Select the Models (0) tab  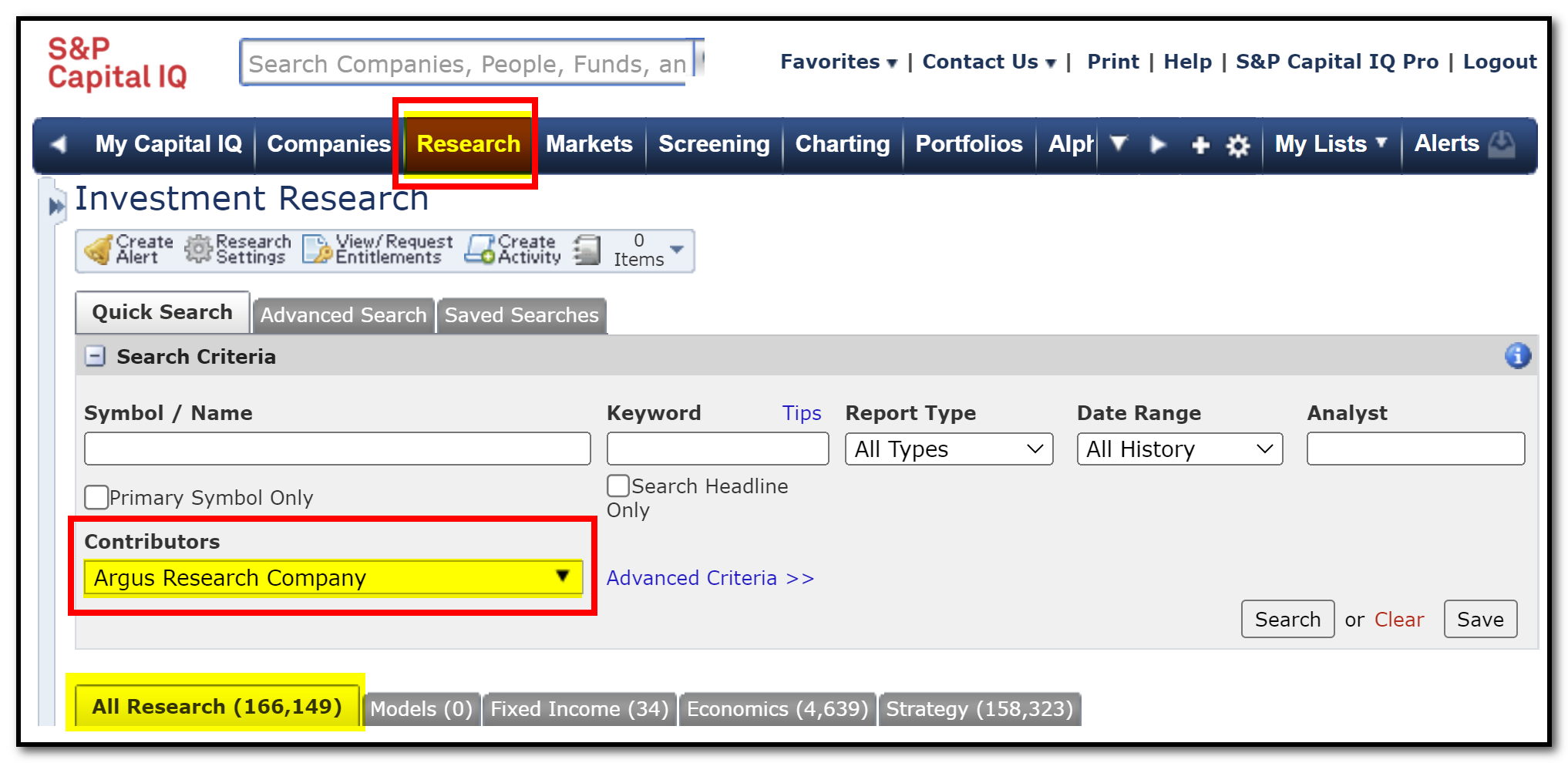421,709
